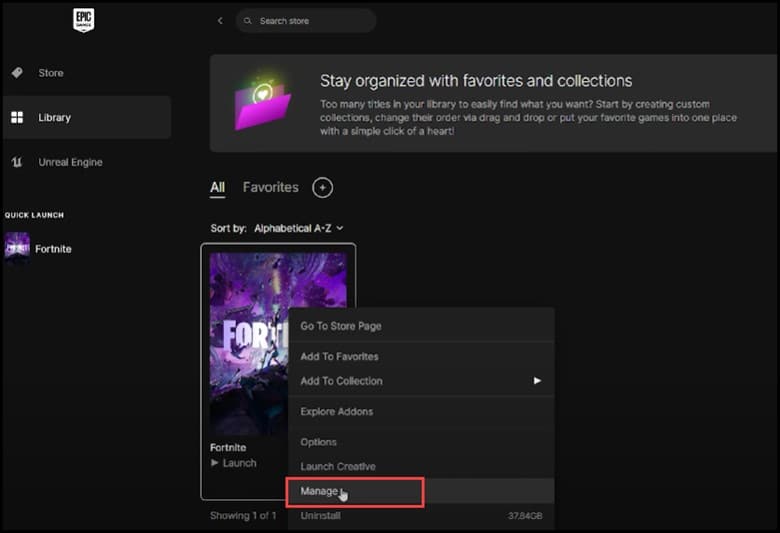The image size is (780, 533).
Task: Go back using the arrow
Action: [220, 20]
